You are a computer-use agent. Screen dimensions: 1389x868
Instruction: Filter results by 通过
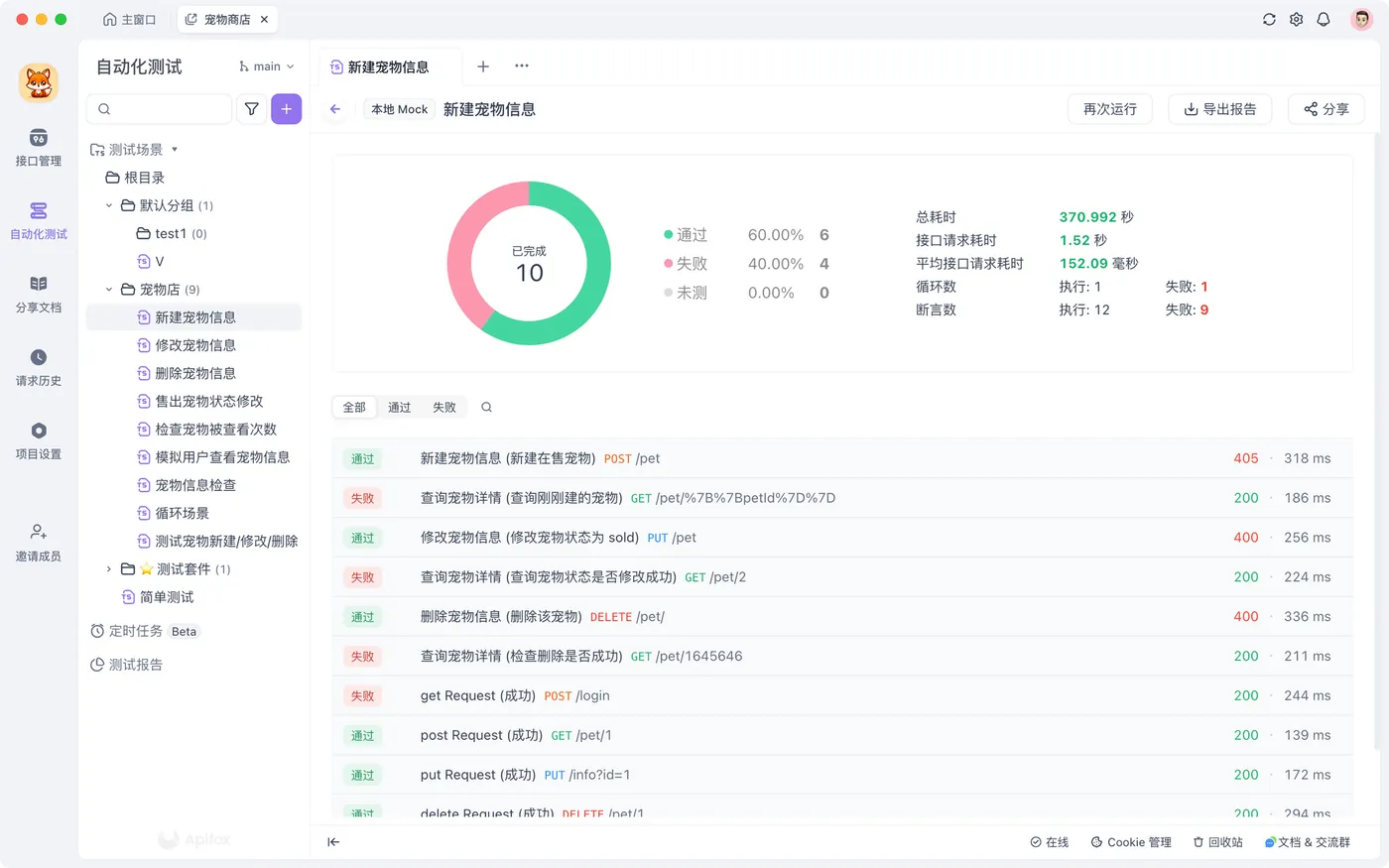pyautogui.click(x=399, y=407)
